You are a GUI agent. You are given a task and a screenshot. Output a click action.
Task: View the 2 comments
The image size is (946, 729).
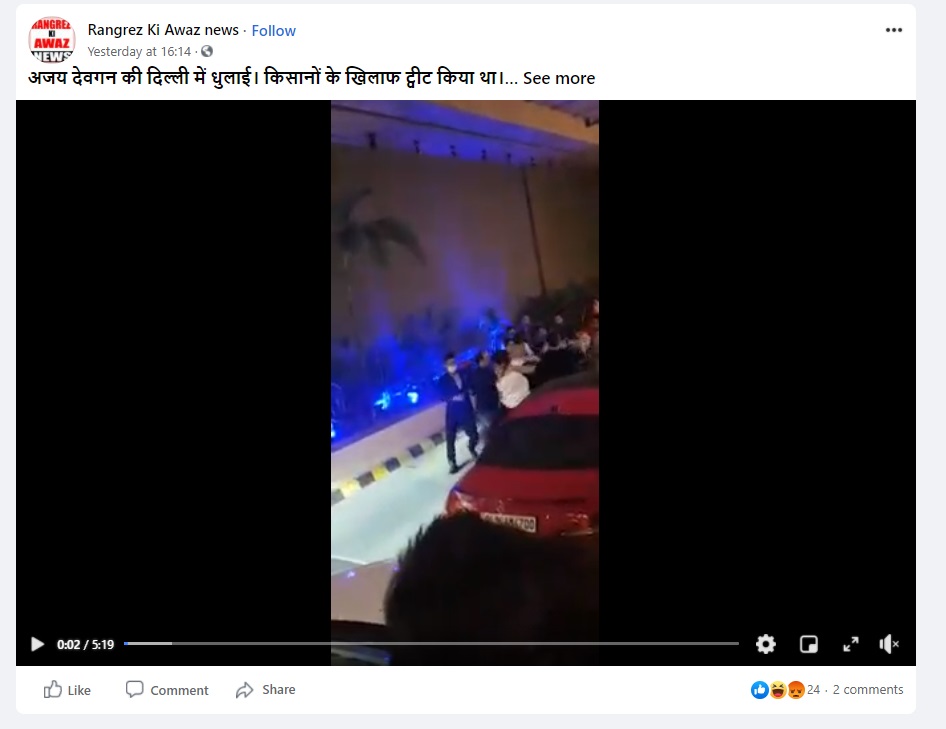pos(868,690)
